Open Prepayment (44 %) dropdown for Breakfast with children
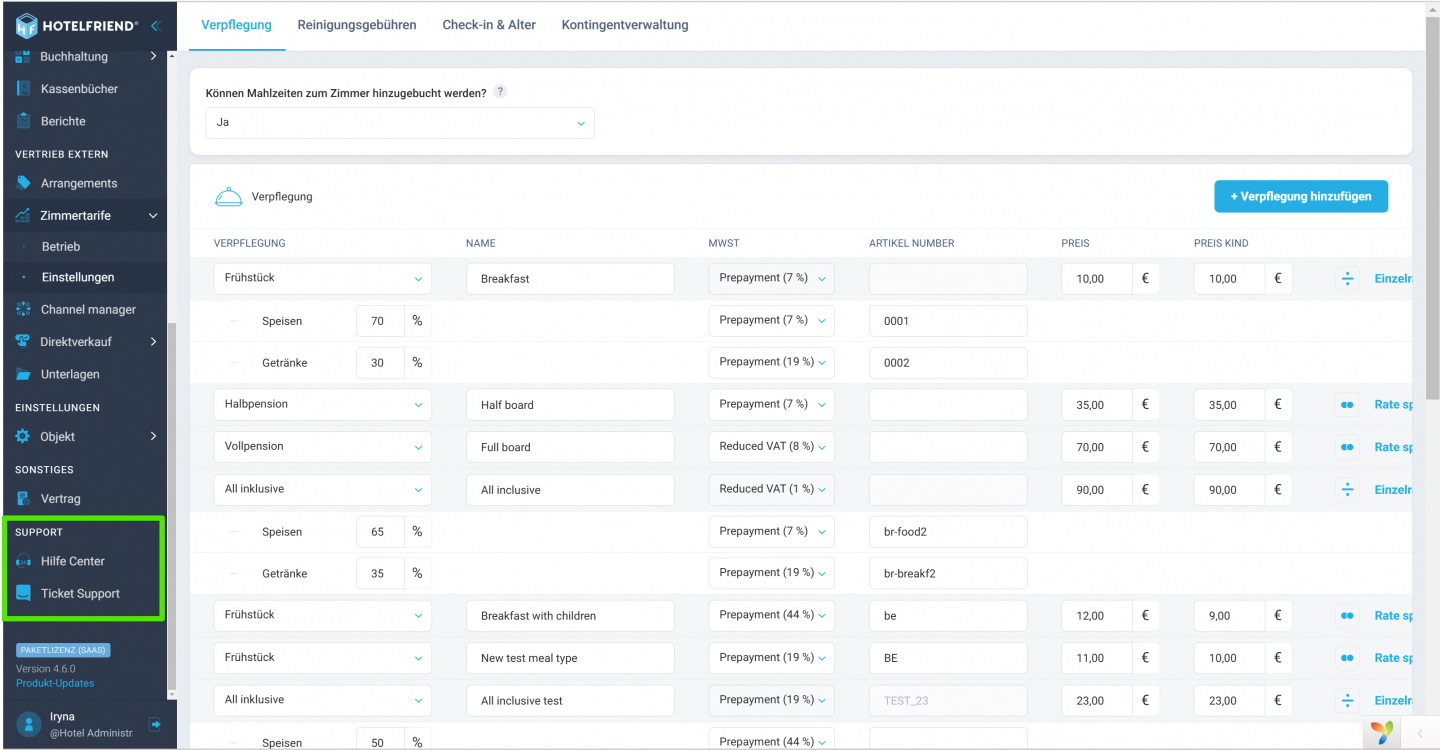 pyautogui.click(x=771, y=615)
